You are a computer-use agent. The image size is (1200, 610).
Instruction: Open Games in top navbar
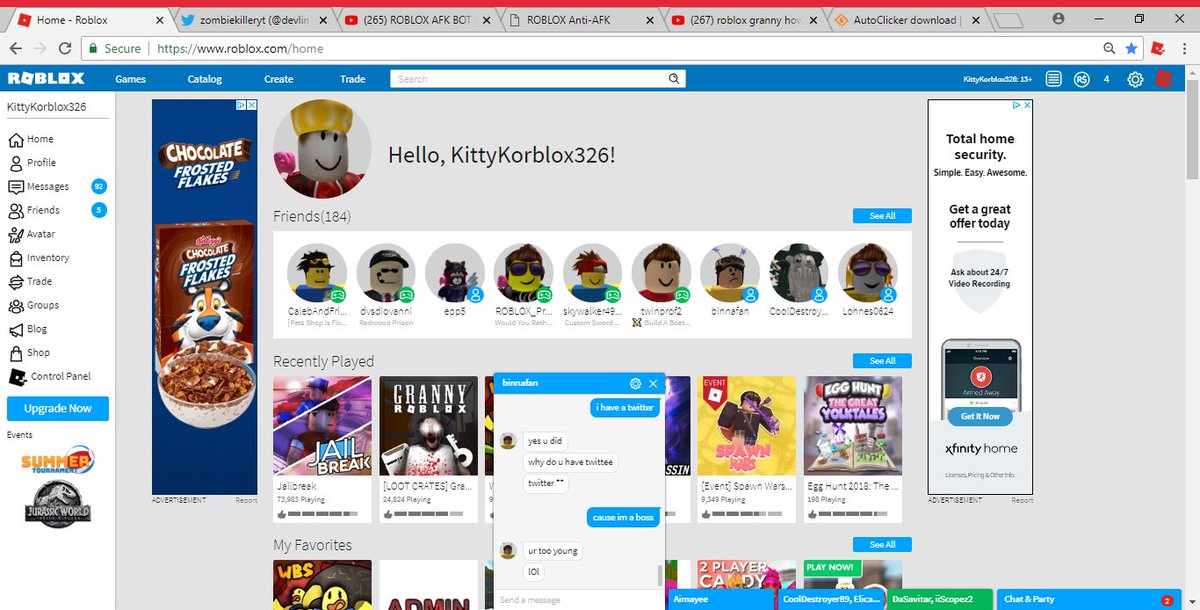130,79
